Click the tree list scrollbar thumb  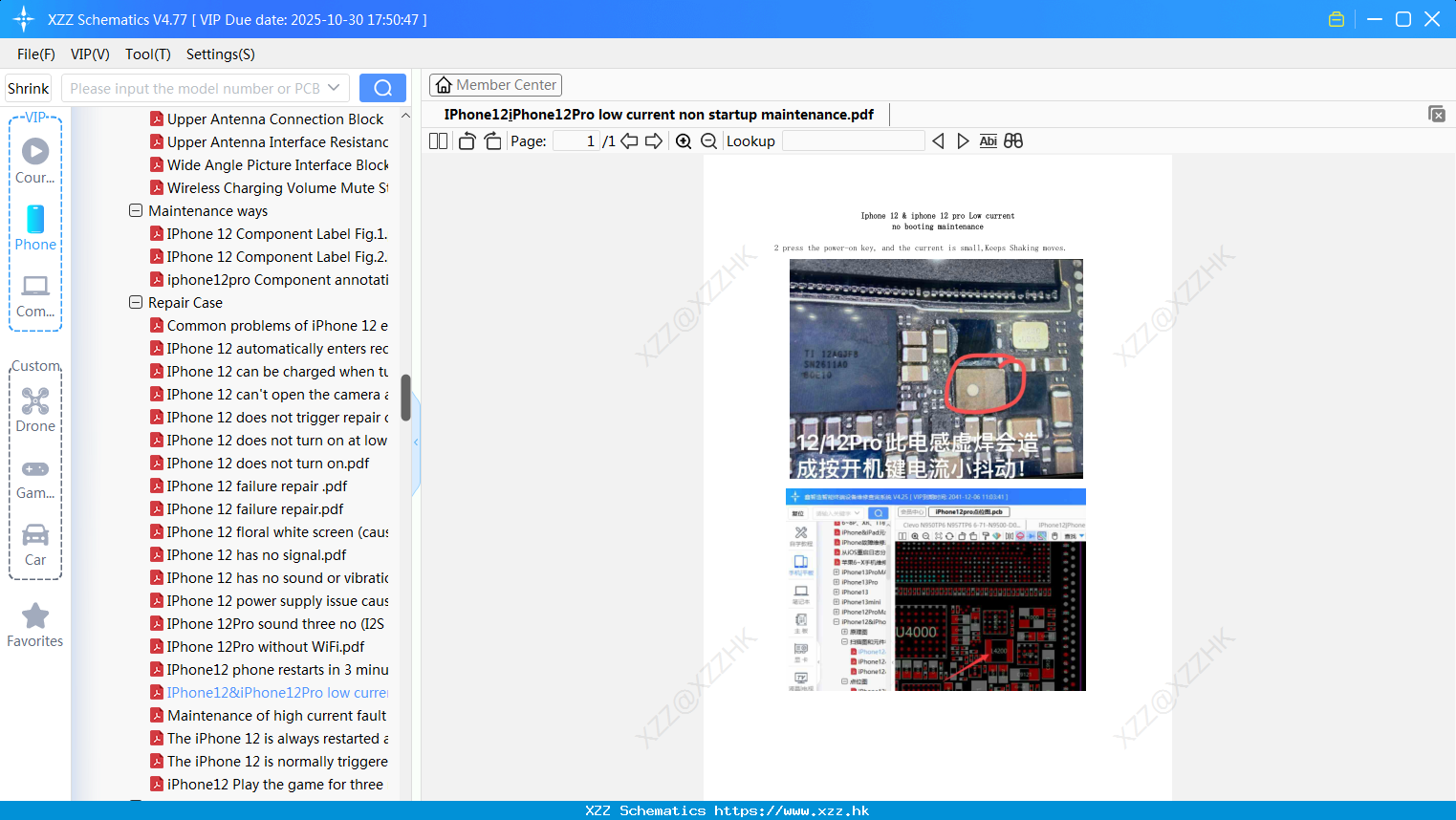click(x=405, y=398)
